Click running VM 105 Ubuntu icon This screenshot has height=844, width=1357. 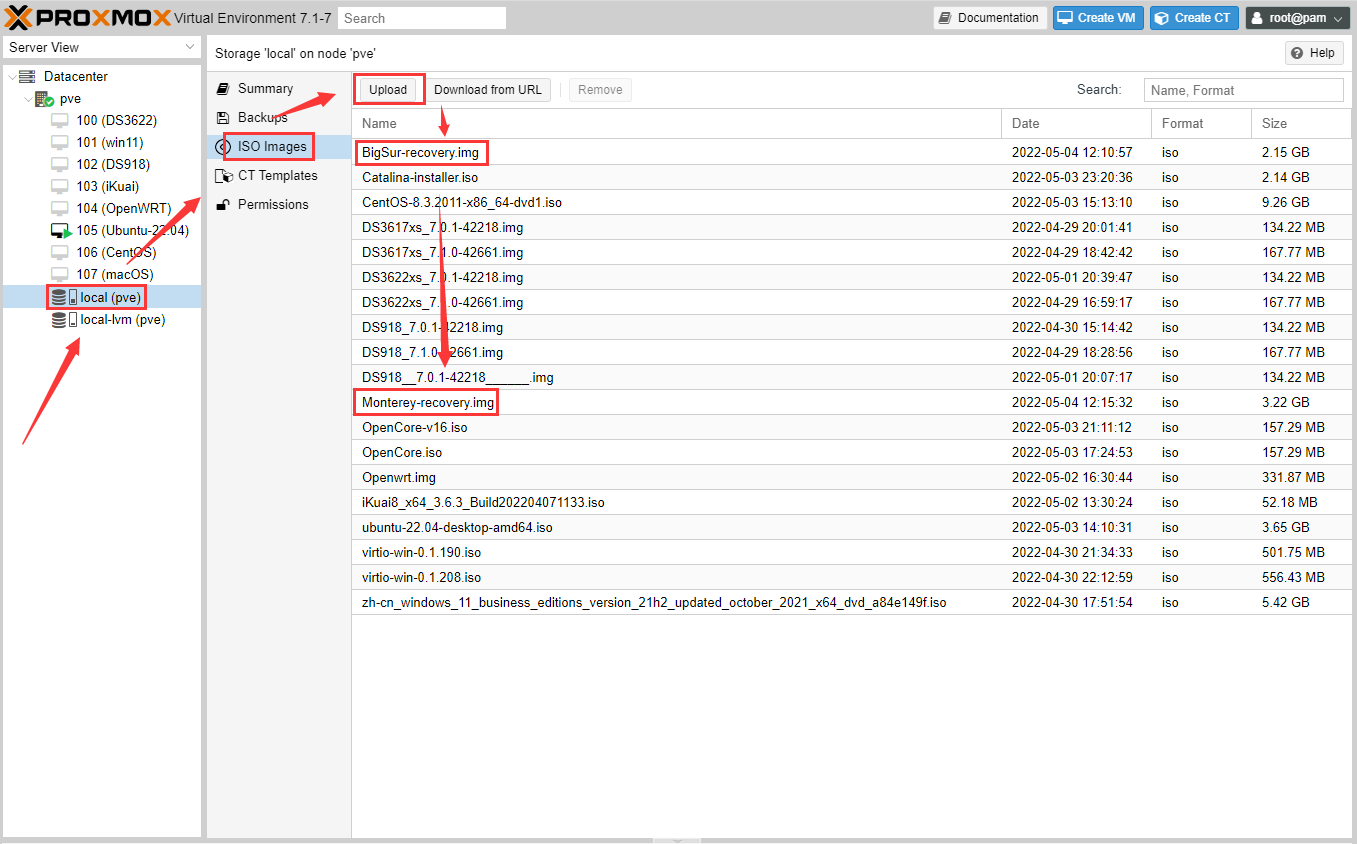point(61,231)
